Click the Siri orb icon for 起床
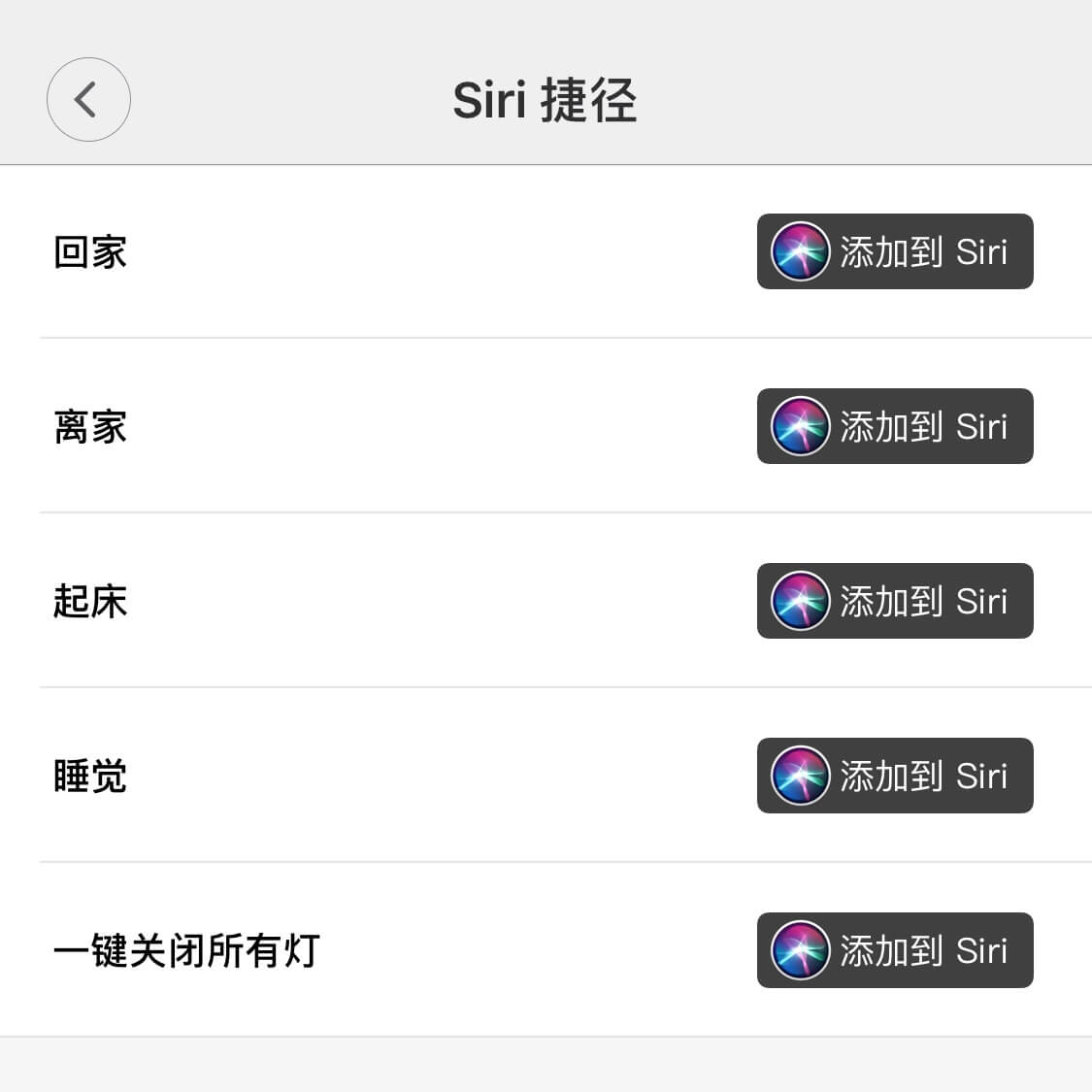The image size is (1092, 1092). [800, 601]
